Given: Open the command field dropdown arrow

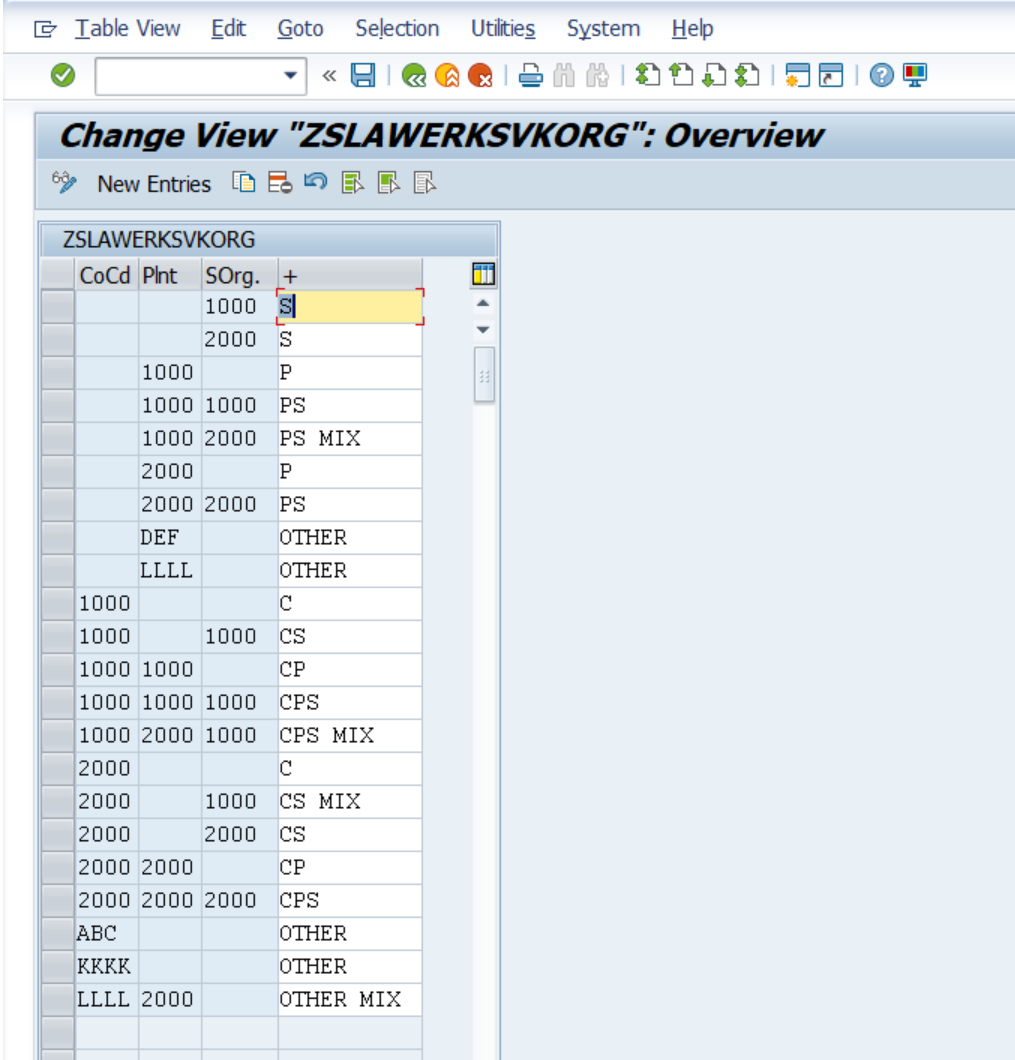Looking at the screenshot, I should [x=291, y=76].
